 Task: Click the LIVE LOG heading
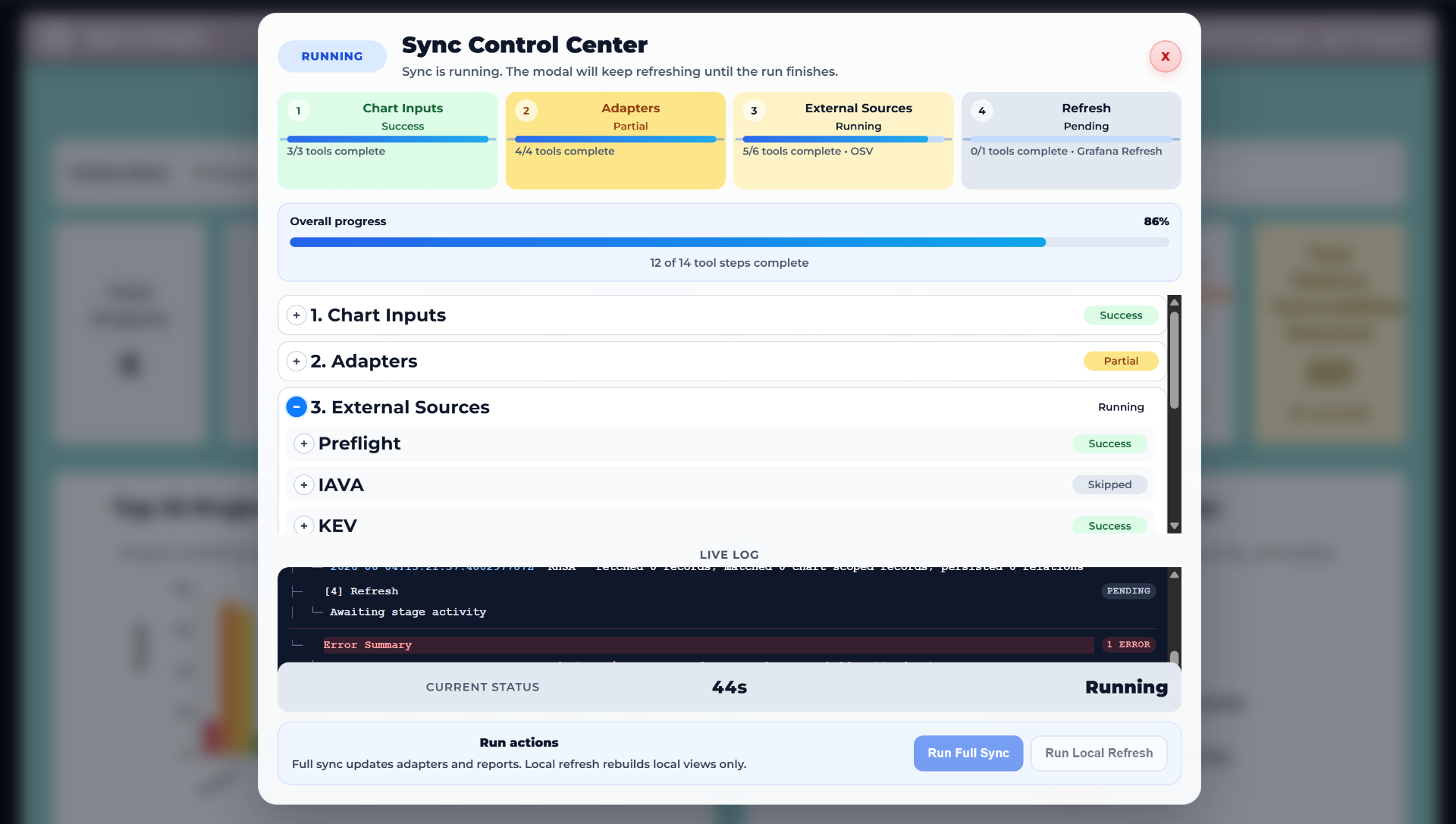point(729,555)
